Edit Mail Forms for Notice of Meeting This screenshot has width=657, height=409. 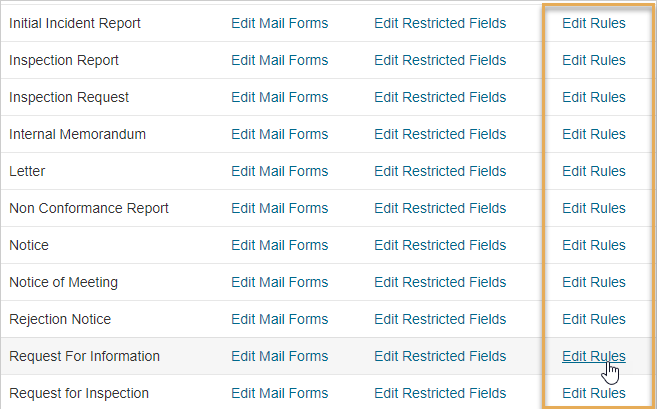click(279, 282)
